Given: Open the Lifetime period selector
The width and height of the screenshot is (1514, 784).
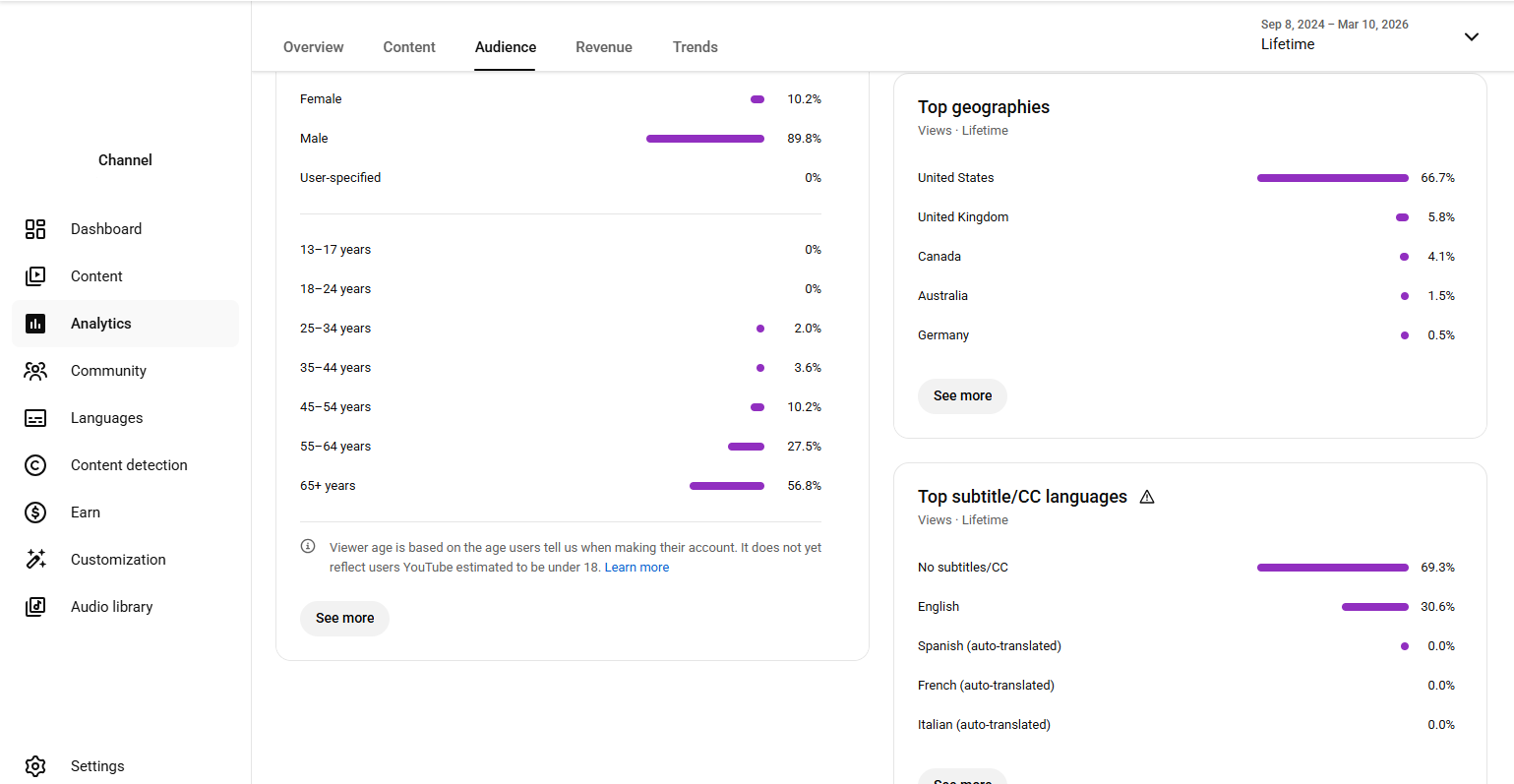Looking at the screenshot, I should [1288, 44].
